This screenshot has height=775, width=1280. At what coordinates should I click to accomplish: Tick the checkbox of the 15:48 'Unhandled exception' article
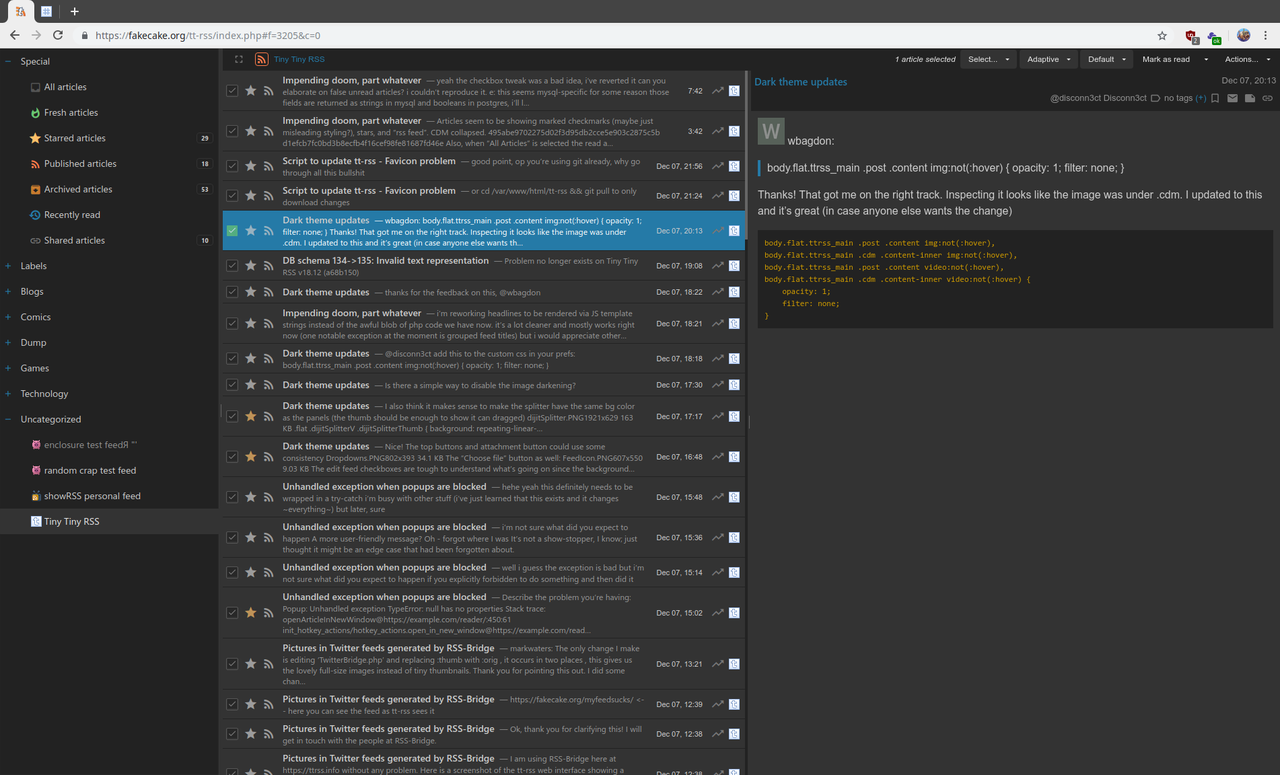click(232, 497)
